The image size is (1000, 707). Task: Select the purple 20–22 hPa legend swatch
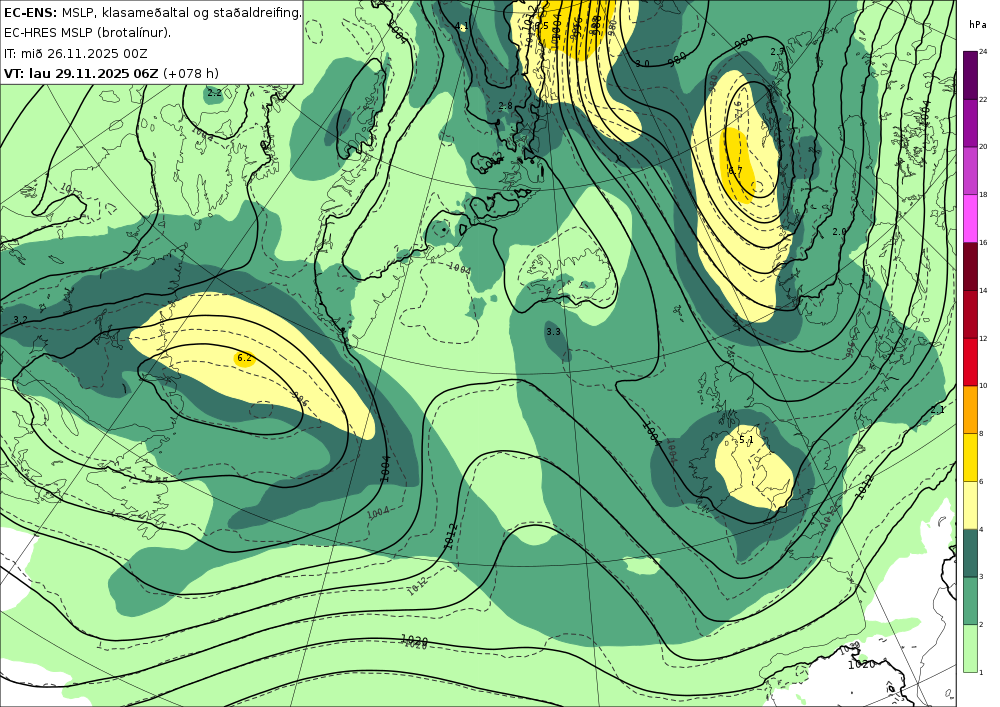click(x=970, y=122)
